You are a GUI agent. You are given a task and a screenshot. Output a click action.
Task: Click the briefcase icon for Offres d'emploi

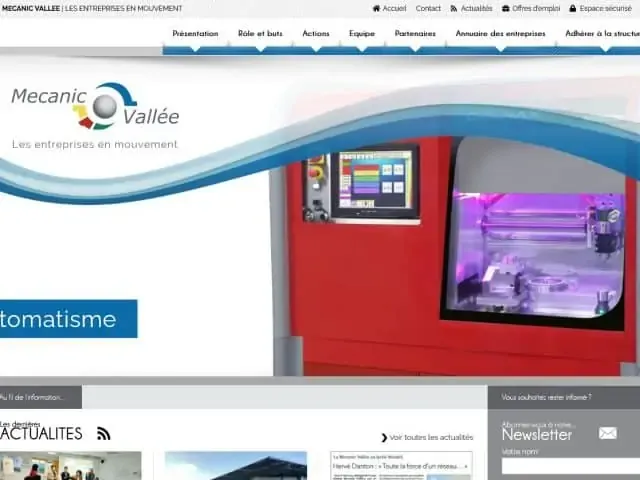point(506,8)
